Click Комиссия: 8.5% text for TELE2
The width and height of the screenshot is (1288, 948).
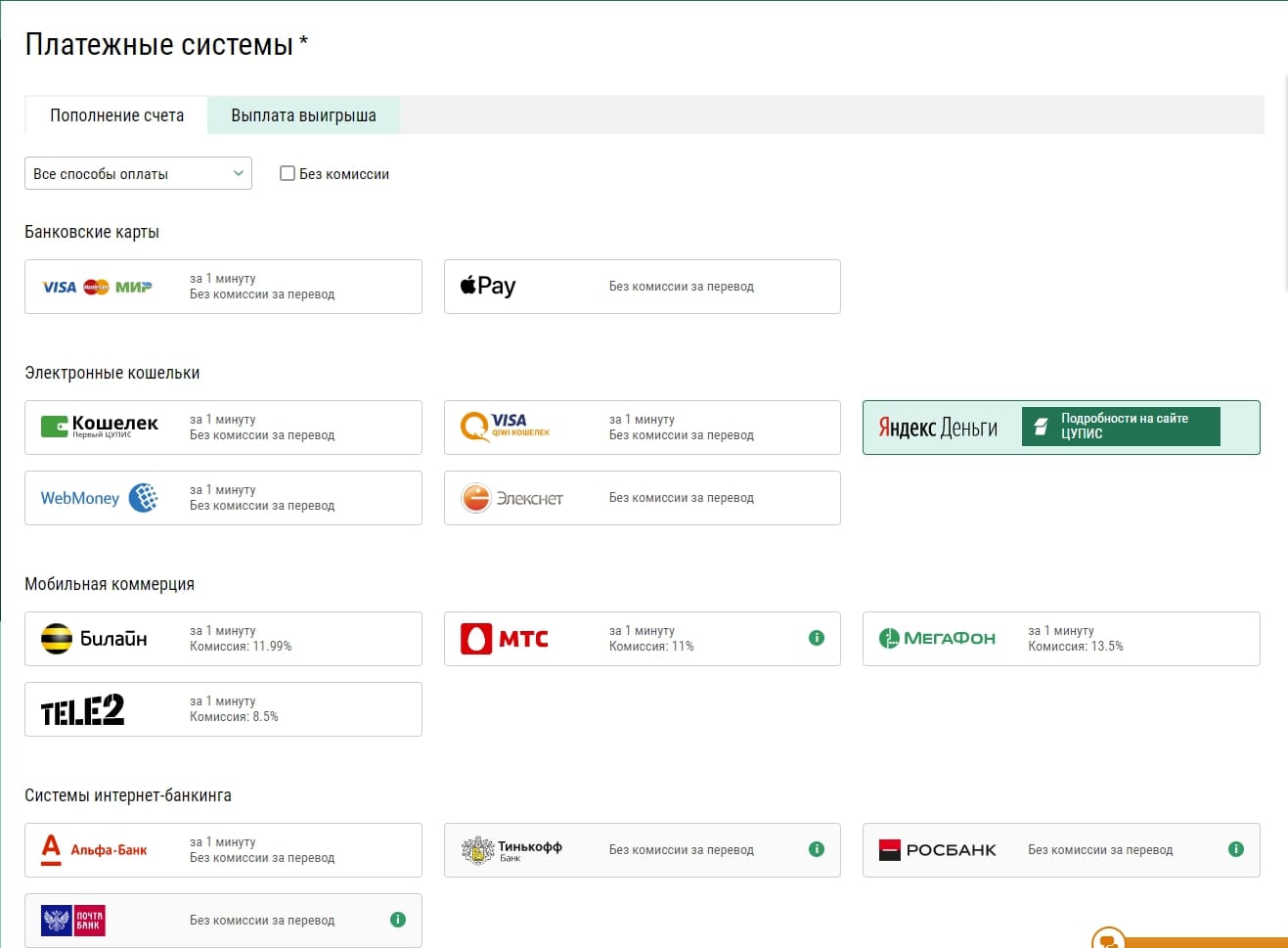point(234,717)
